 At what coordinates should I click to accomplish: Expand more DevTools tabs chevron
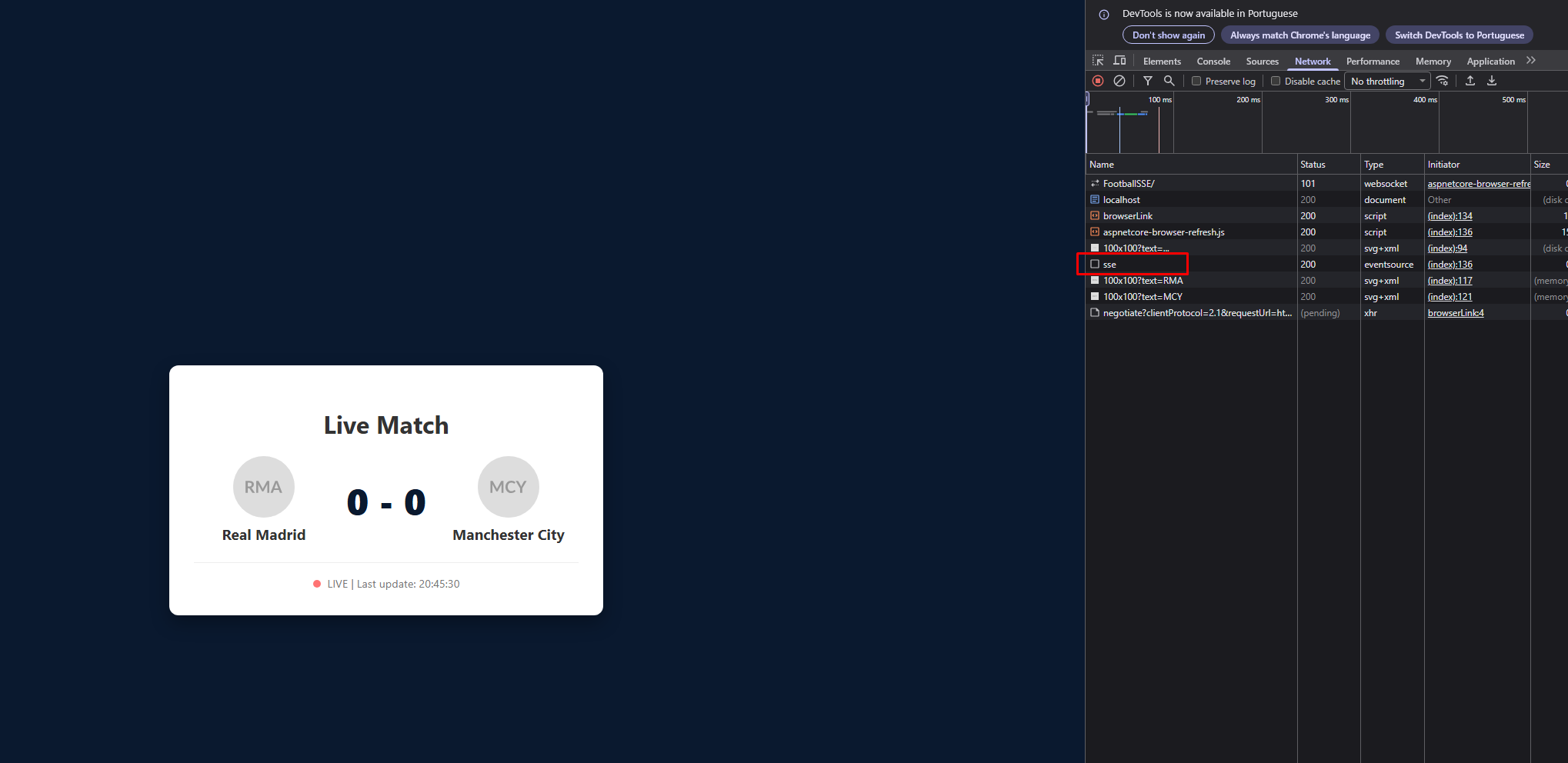(x=1531, y=61)
